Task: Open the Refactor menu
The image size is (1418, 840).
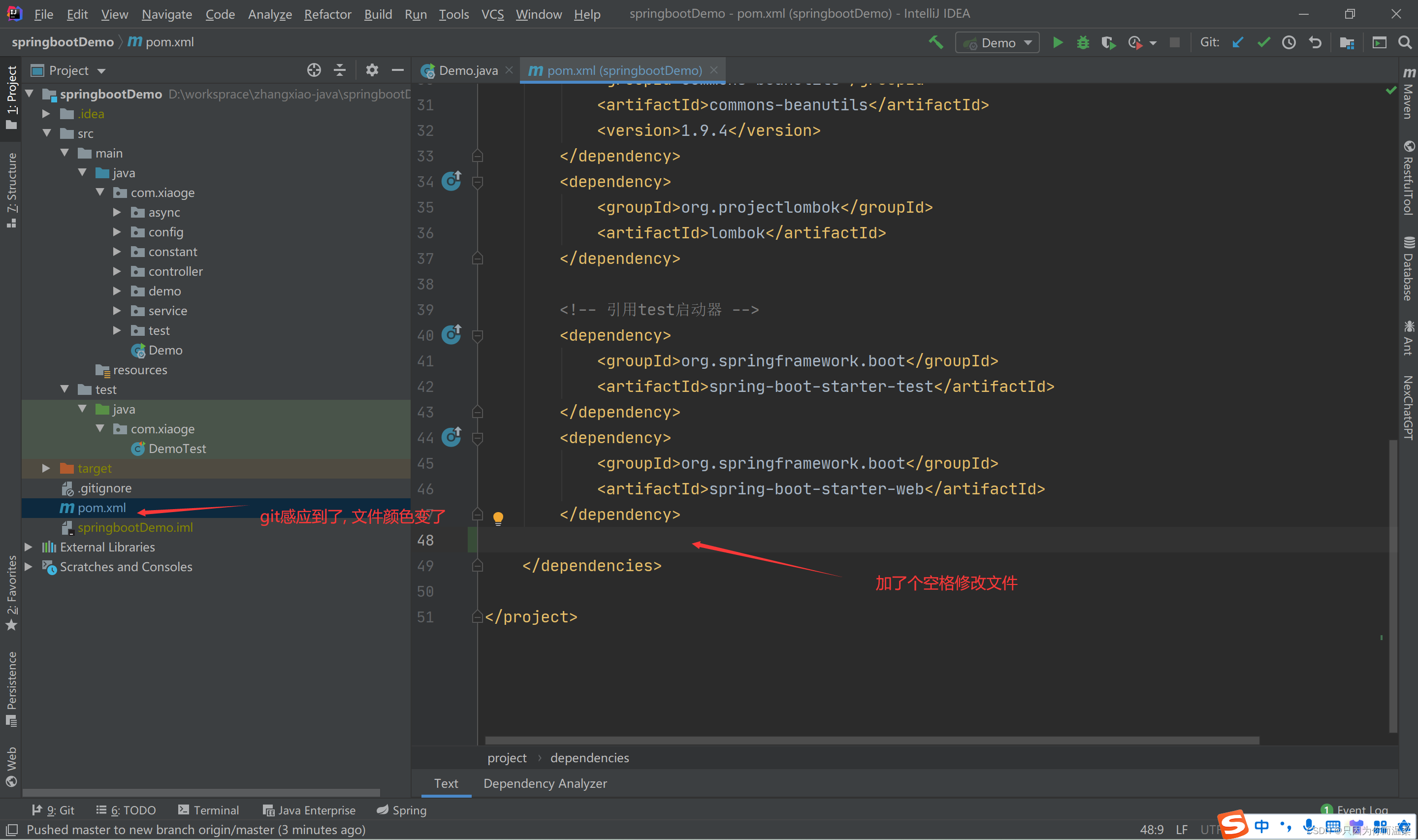Action: pos(327,14)
